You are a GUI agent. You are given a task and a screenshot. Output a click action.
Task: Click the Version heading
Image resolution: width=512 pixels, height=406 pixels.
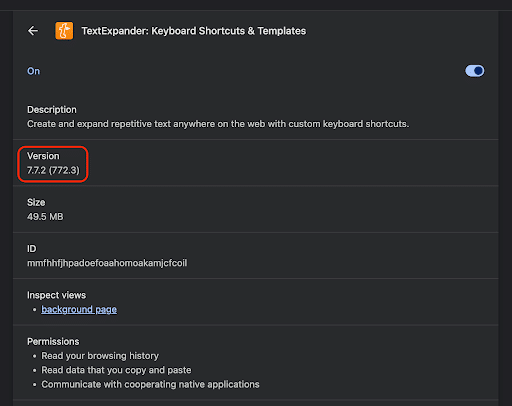coord(43,156)
